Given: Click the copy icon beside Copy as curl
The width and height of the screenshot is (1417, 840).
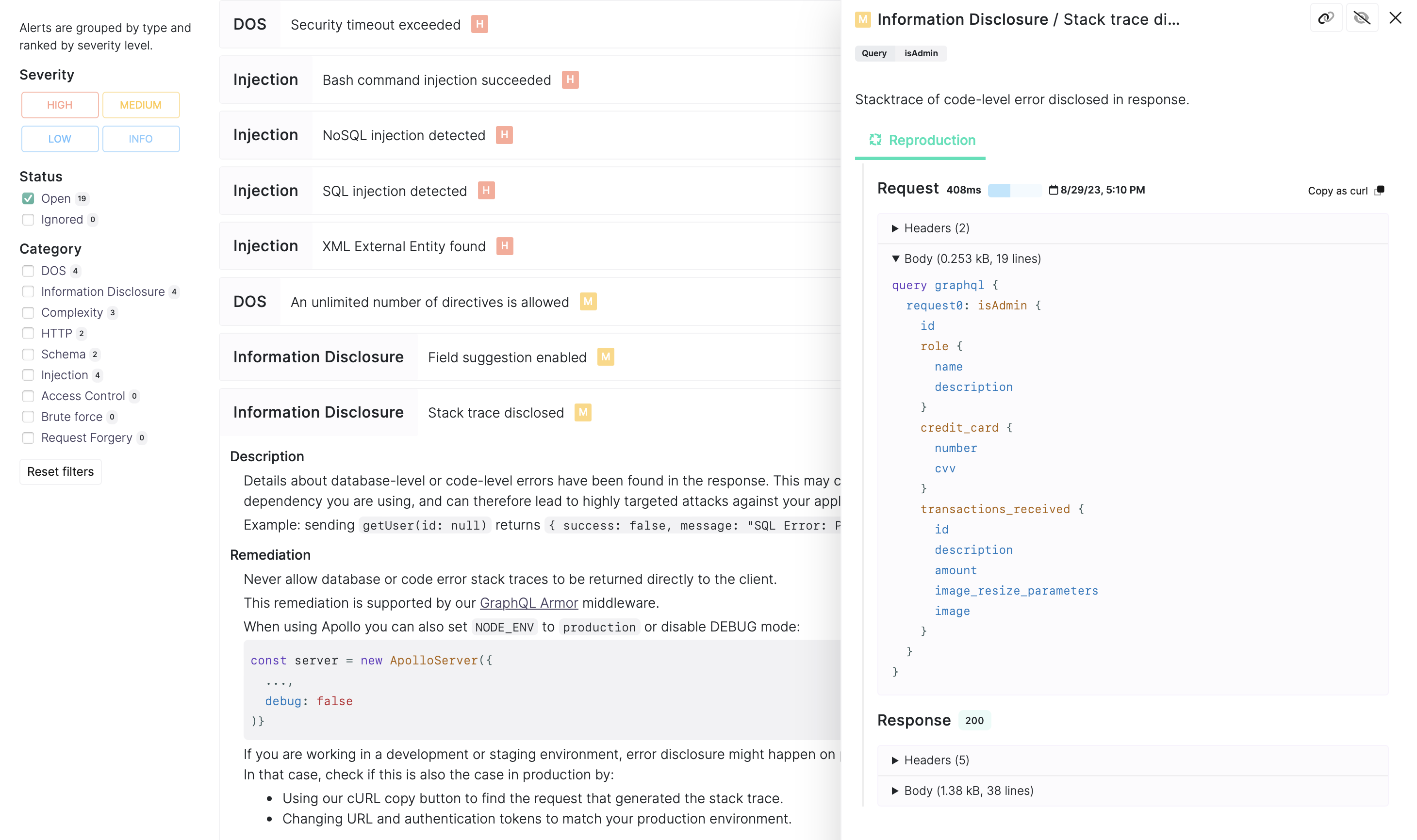Looking at the screenshot, I should coord(1380,190).
